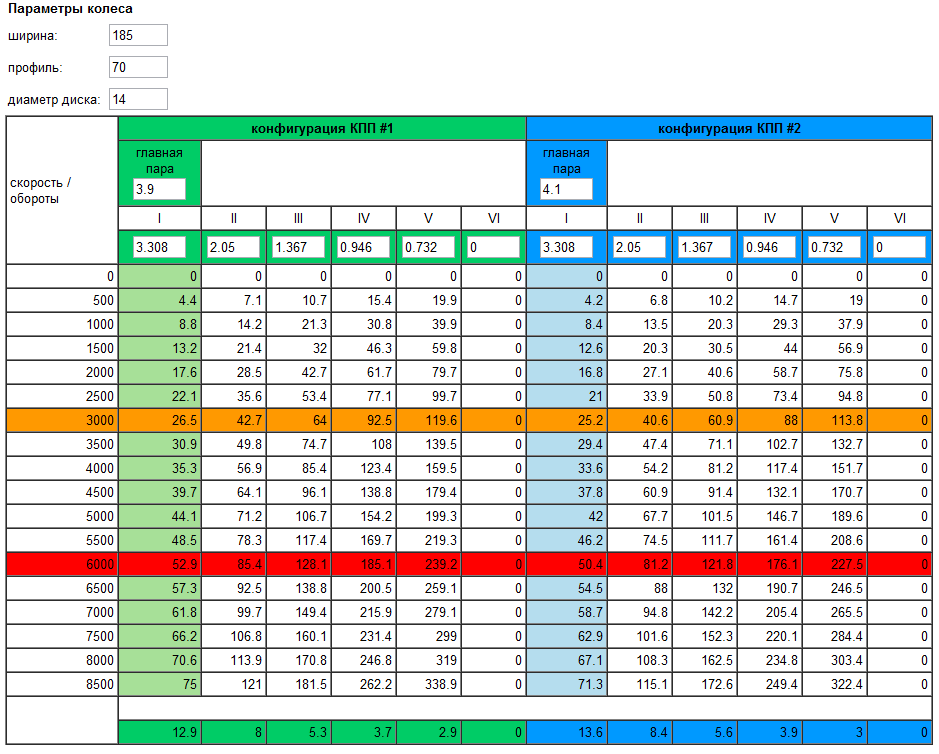
Task: Click gear III ratio 1.367 in КПП #2
Action: (x=705, y=247)
